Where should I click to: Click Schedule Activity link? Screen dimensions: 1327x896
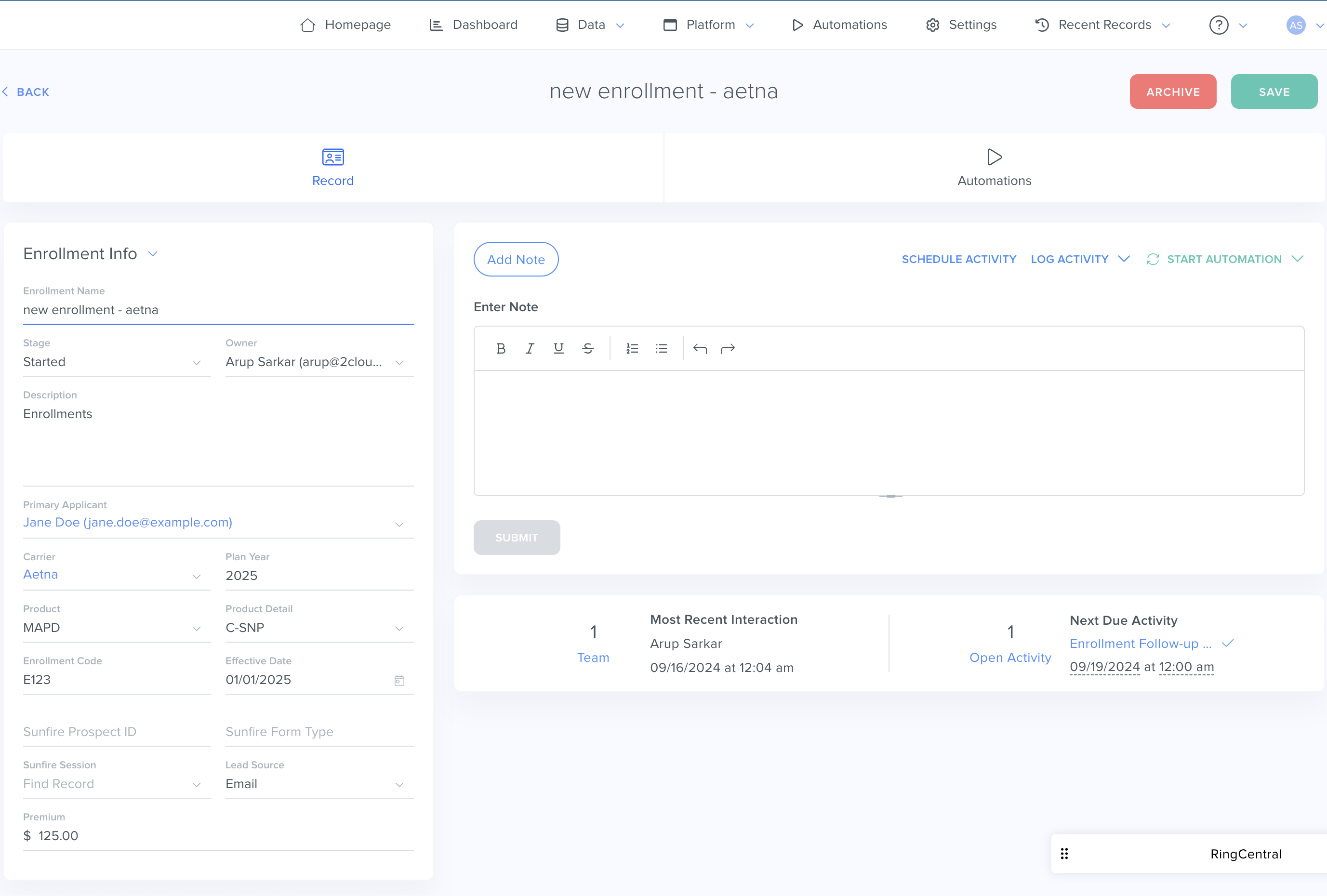959,259
